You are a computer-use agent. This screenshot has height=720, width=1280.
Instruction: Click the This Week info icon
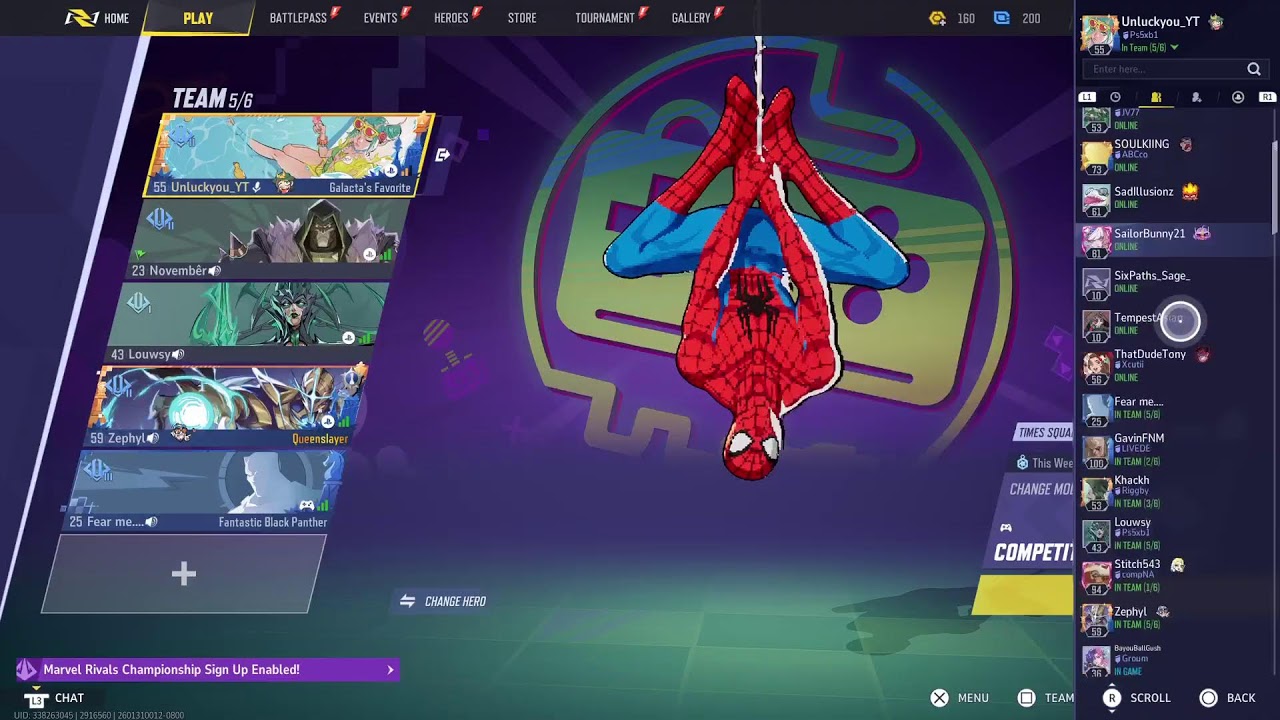[x=1022, y=463]
